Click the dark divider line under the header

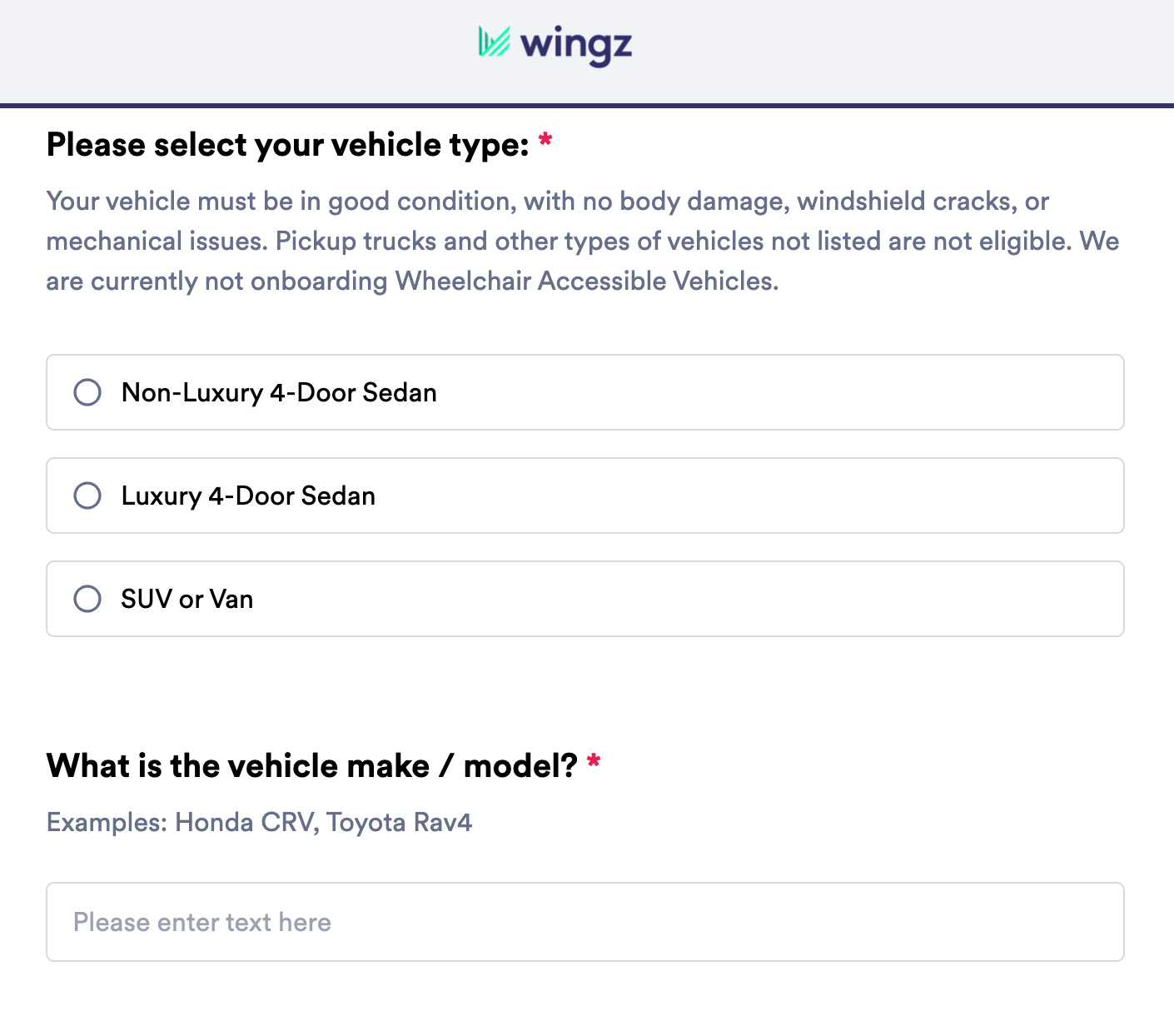coord(587,106)
